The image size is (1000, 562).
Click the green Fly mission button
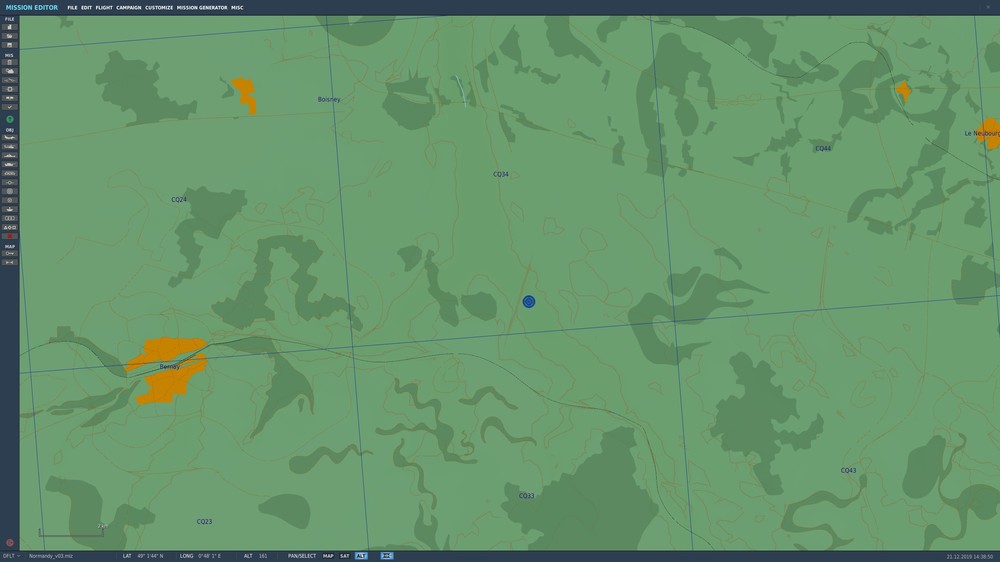coord(10,119)
